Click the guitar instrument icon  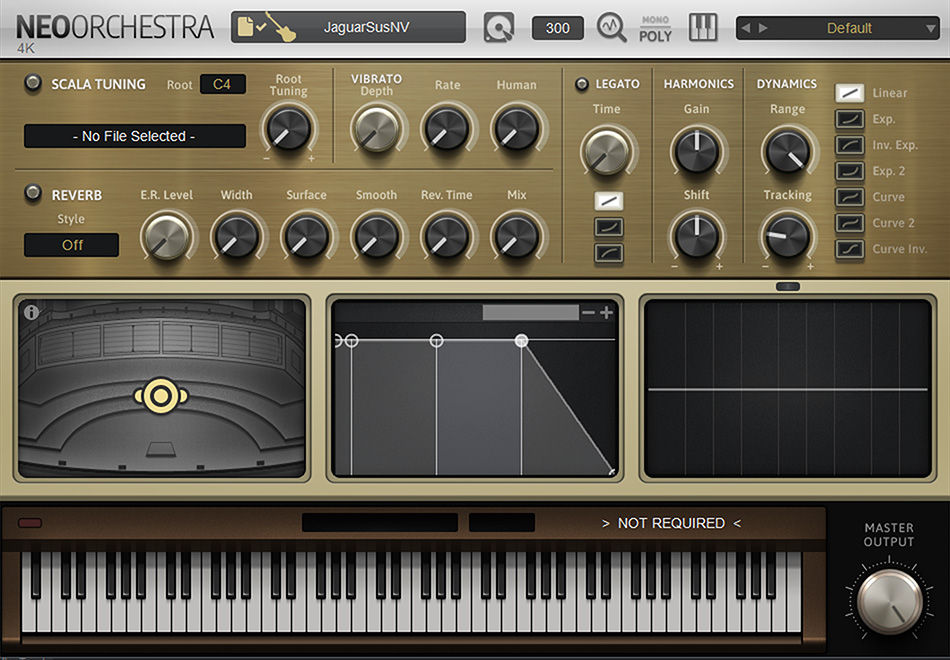(280, 27)
